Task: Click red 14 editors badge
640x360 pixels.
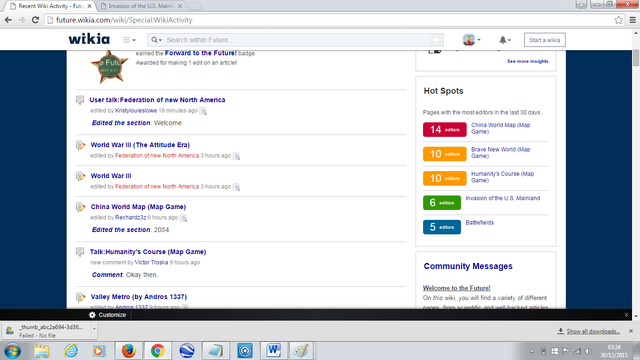Action: pos(444,129)
